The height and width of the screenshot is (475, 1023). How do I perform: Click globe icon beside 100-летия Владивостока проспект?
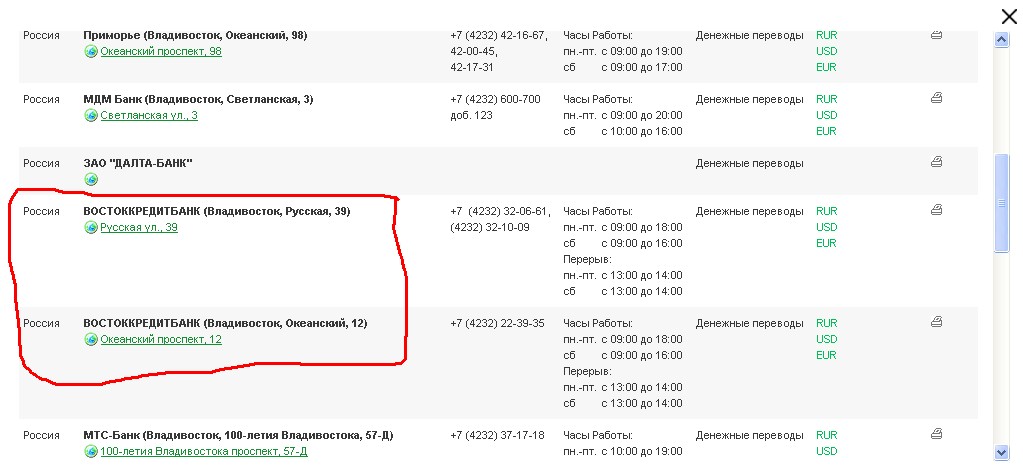click(91, 452)
